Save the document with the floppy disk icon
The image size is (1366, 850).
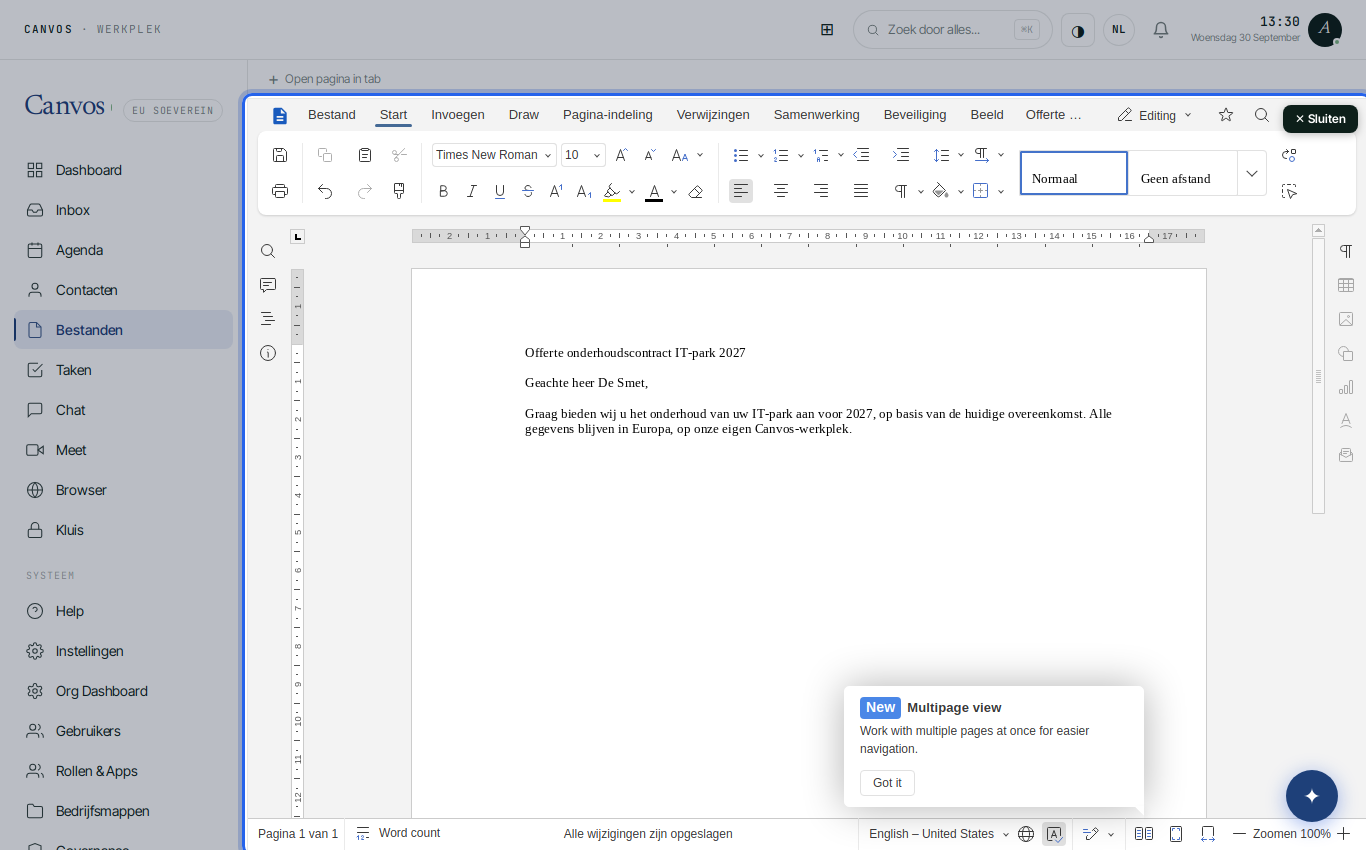(x=280, y=155)
